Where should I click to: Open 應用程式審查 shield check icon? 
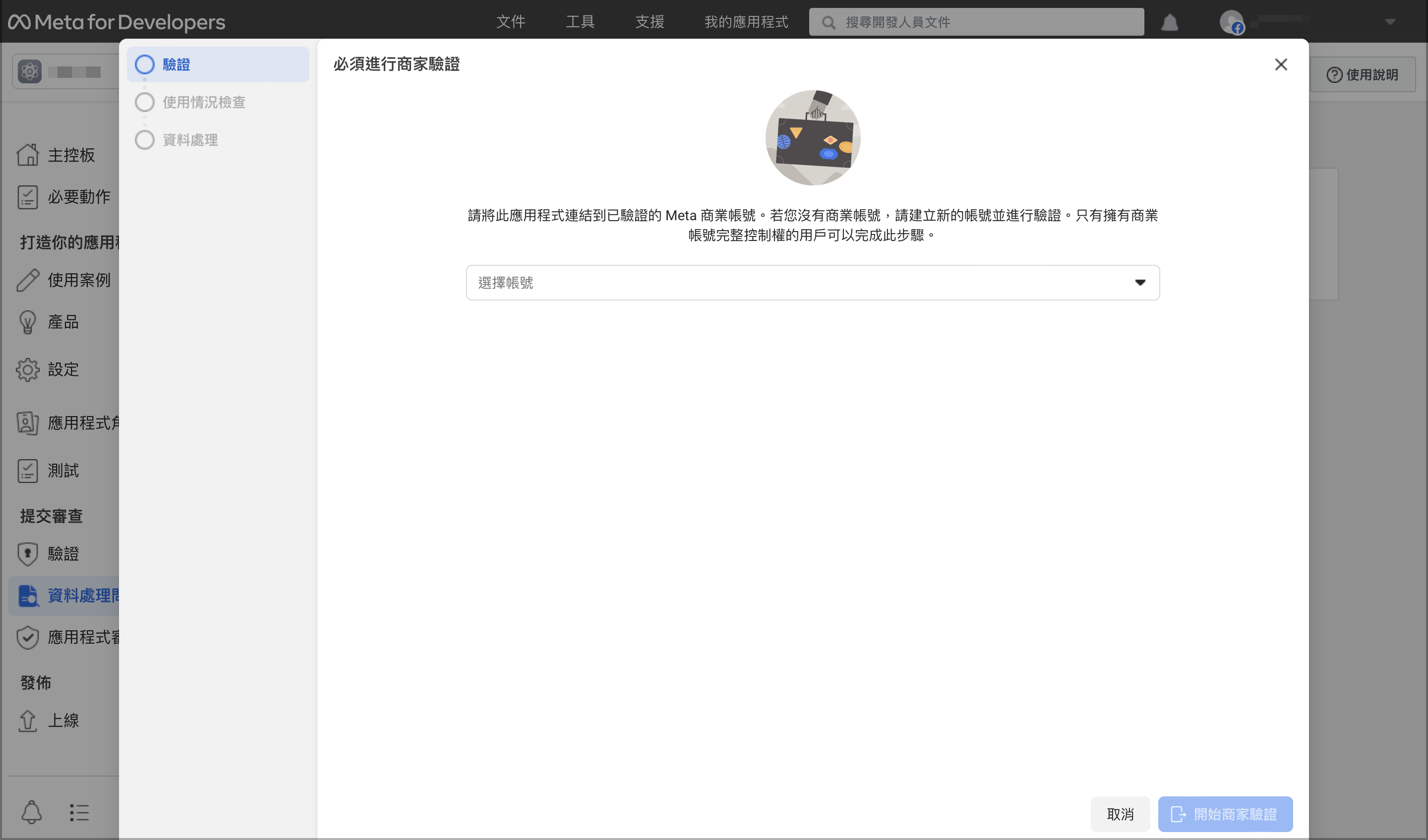[27, 637]
